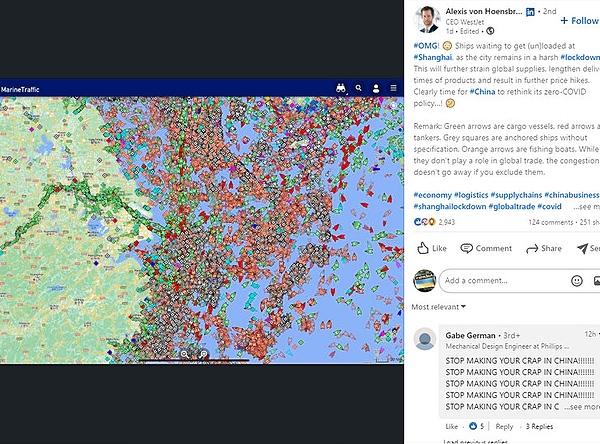Open Alexis von Hoensbroech profile photo
Screen dimensions: 600x444
click(427, 20)
